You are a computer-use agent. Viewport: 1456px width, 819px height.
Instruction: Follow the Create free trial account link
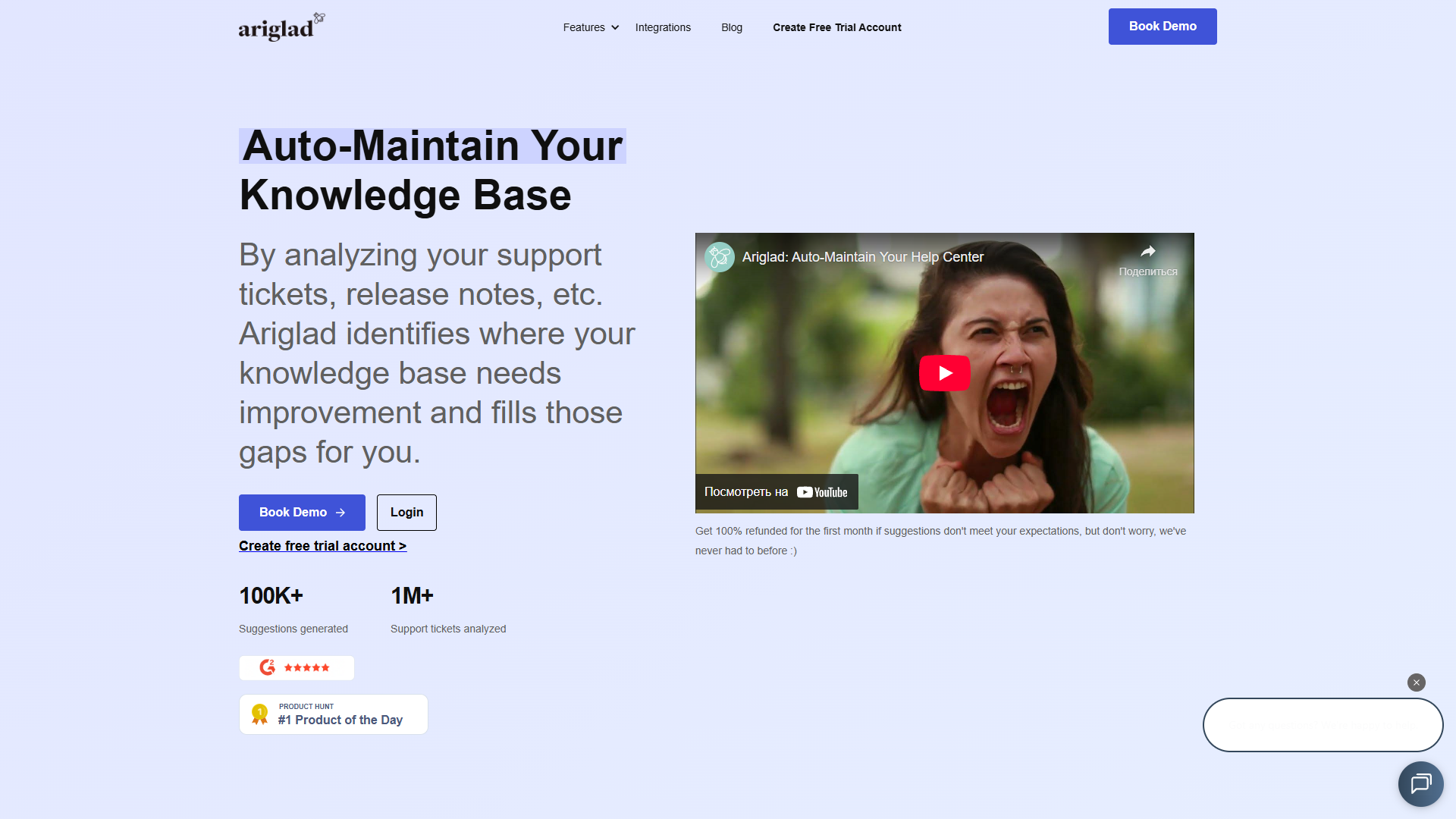(x=322, y=546)
